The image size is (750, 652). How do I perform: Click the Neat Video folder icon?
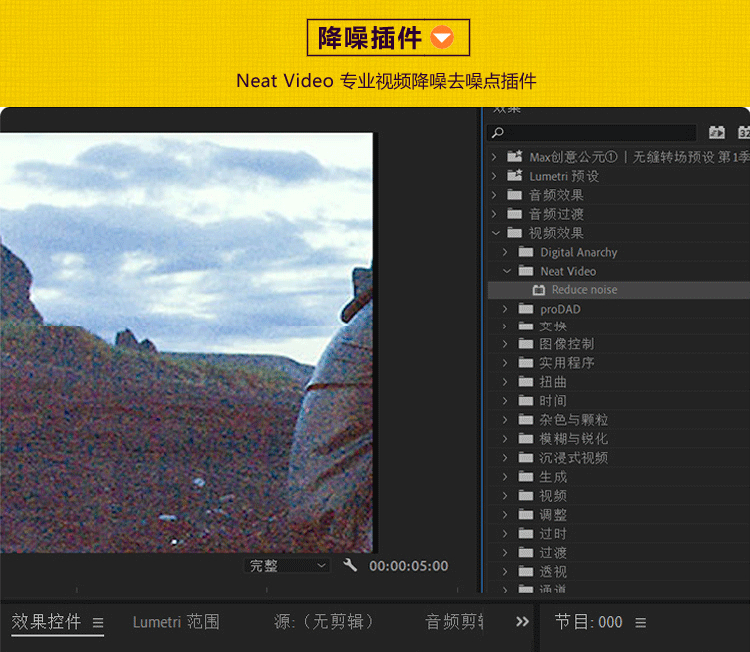pos(526,271)
